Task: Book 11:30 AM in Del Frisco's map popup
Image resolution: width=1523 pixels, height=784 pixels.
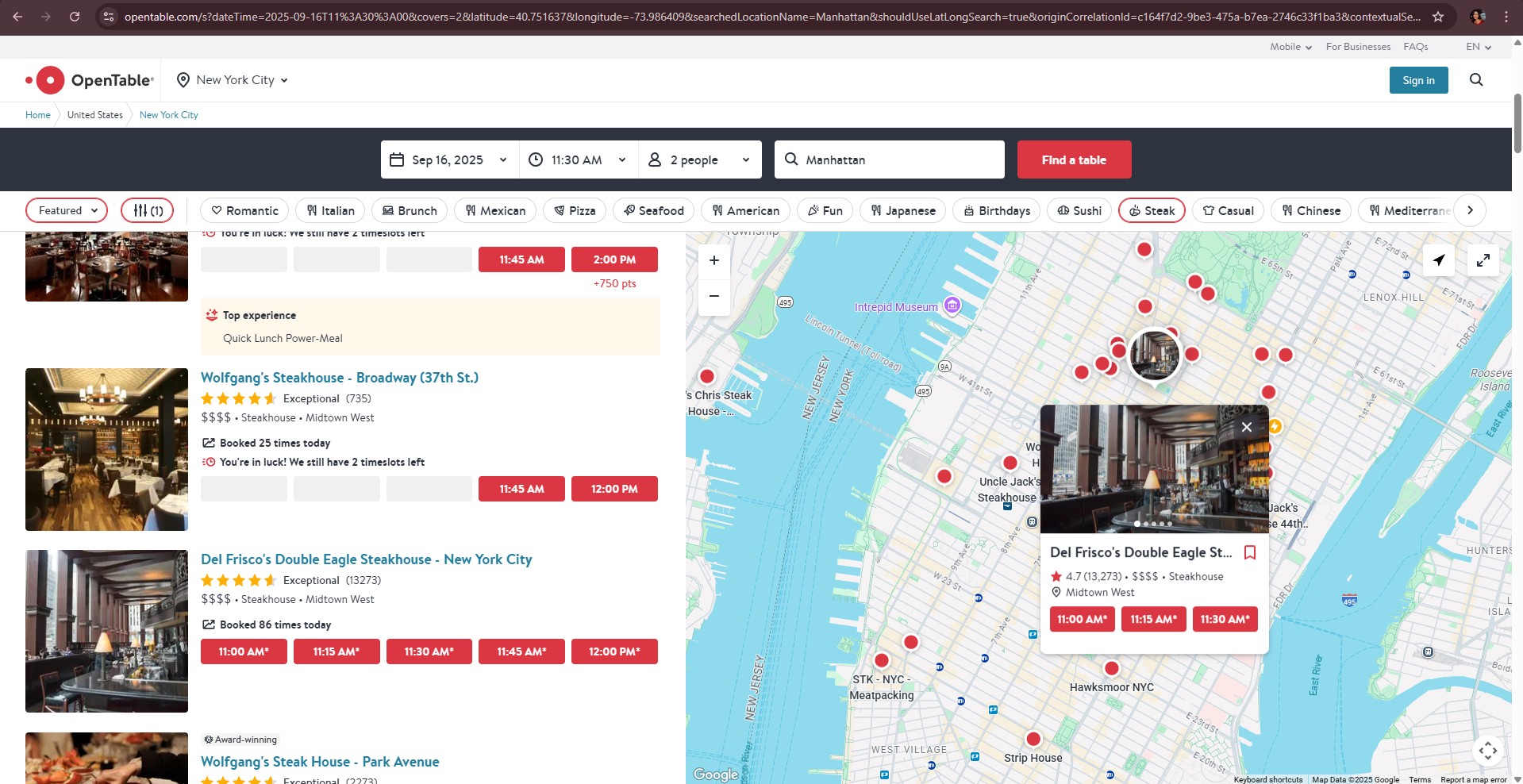Action: click(x=1225, y=619)
